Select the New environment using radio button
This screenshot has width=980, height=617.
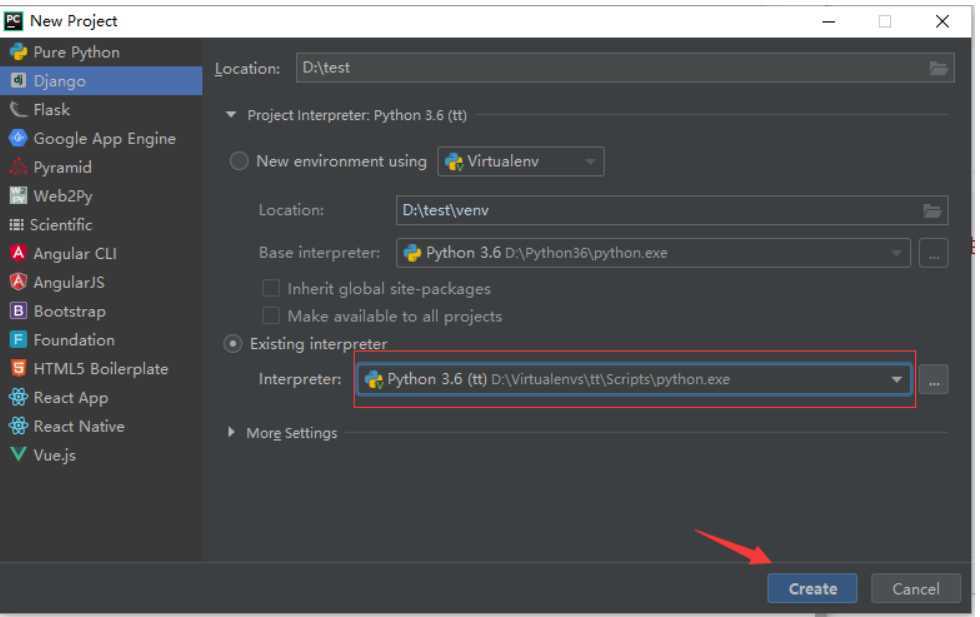(239, 161)
